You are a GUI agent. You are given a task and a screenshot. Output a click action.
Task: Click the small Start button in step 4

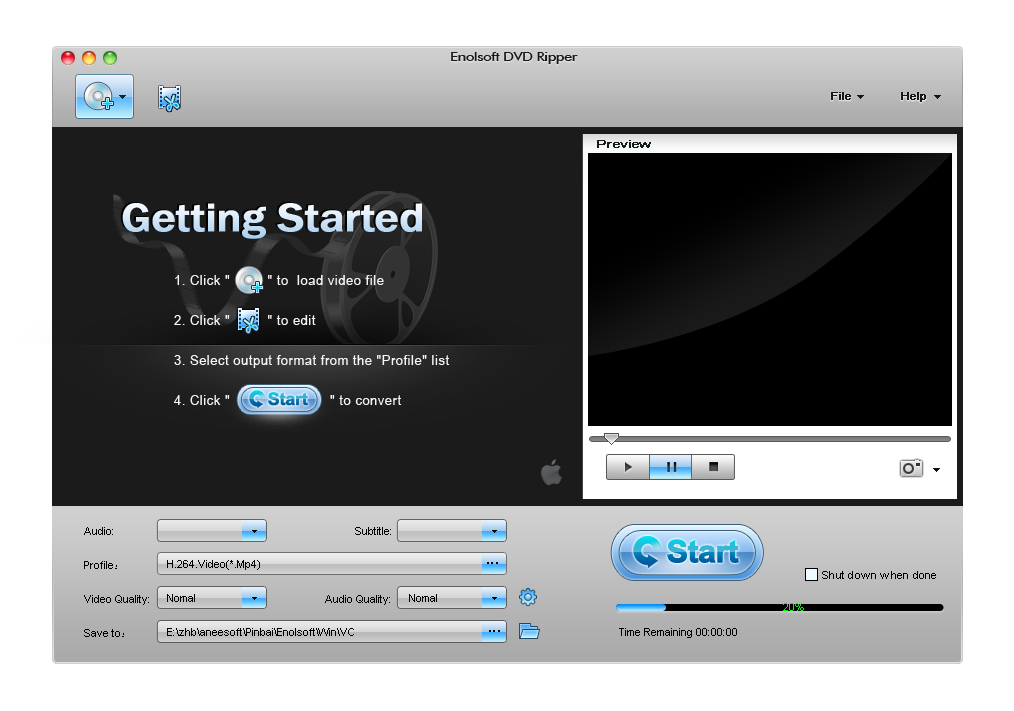coord(279,400)
